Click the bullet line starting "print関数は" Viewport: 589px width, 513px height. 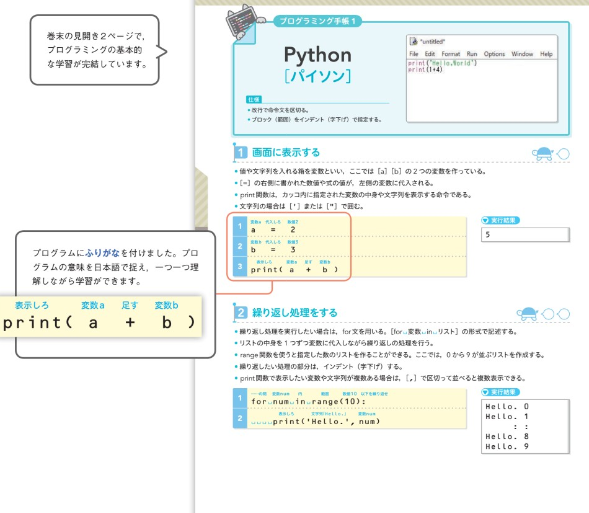tap(355, 195)
